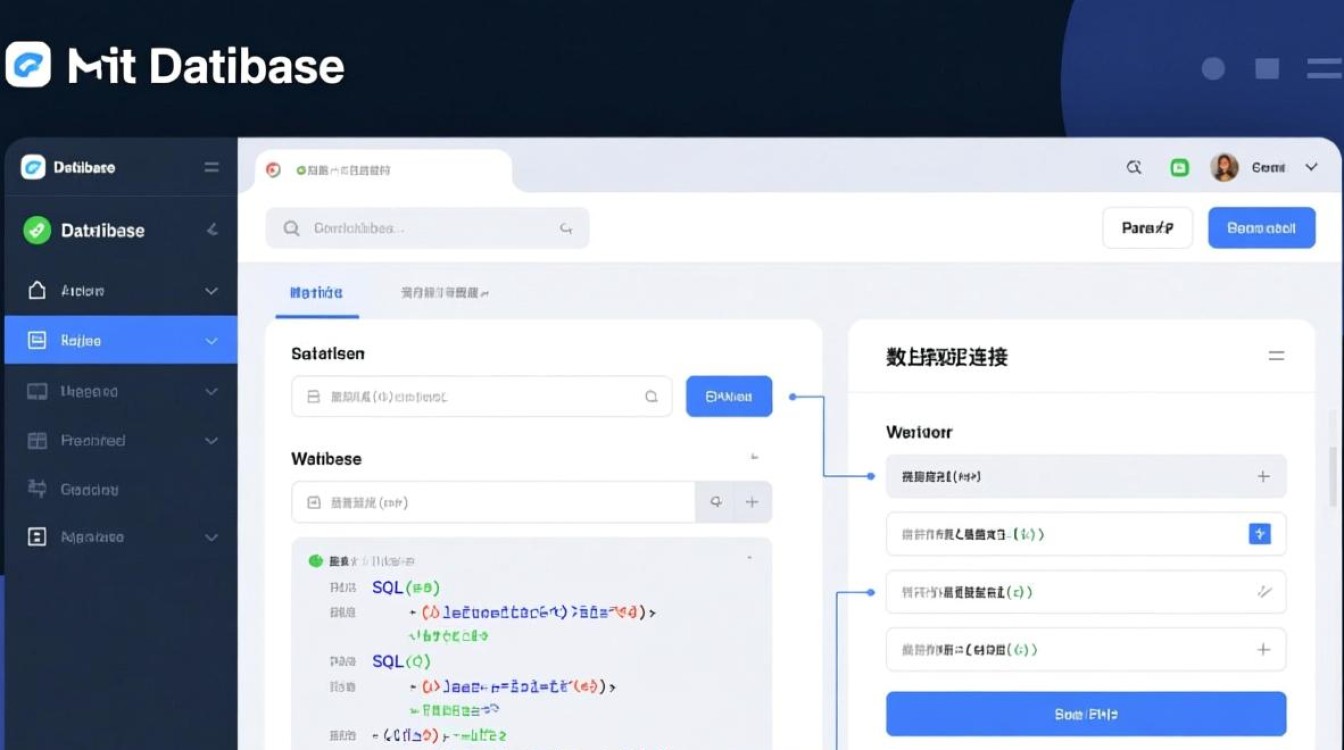This screenshot has height=750, width=1344.
Task: Open search using the magnifier icon in header
Action: click(x=1134, y=167)
